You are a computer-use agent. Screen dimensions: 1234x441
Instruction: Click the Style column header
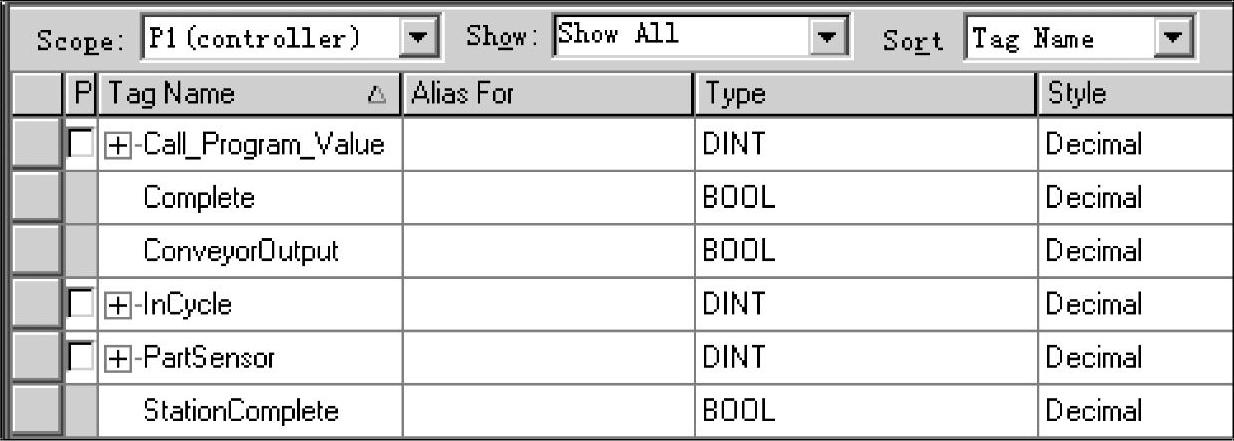click(1134, 95)
